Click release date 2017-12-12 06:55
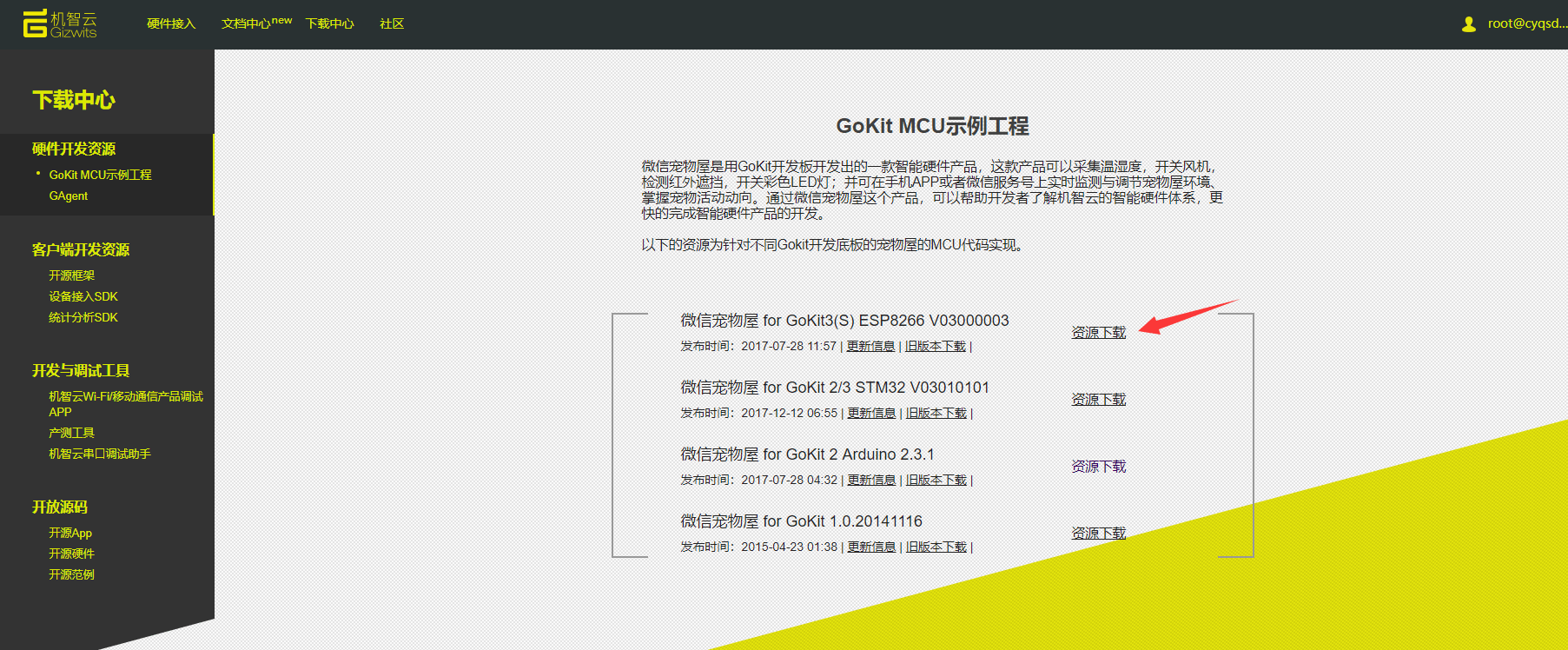 [790, 413]
